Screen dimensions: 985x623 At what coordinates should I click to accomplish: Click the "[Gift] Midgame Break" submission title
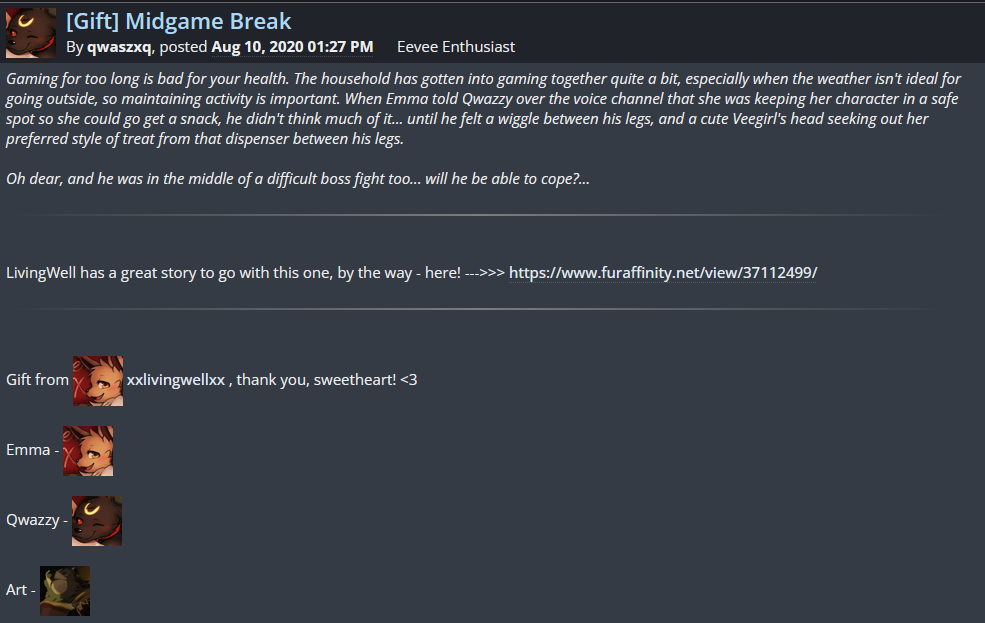[179, 20]
